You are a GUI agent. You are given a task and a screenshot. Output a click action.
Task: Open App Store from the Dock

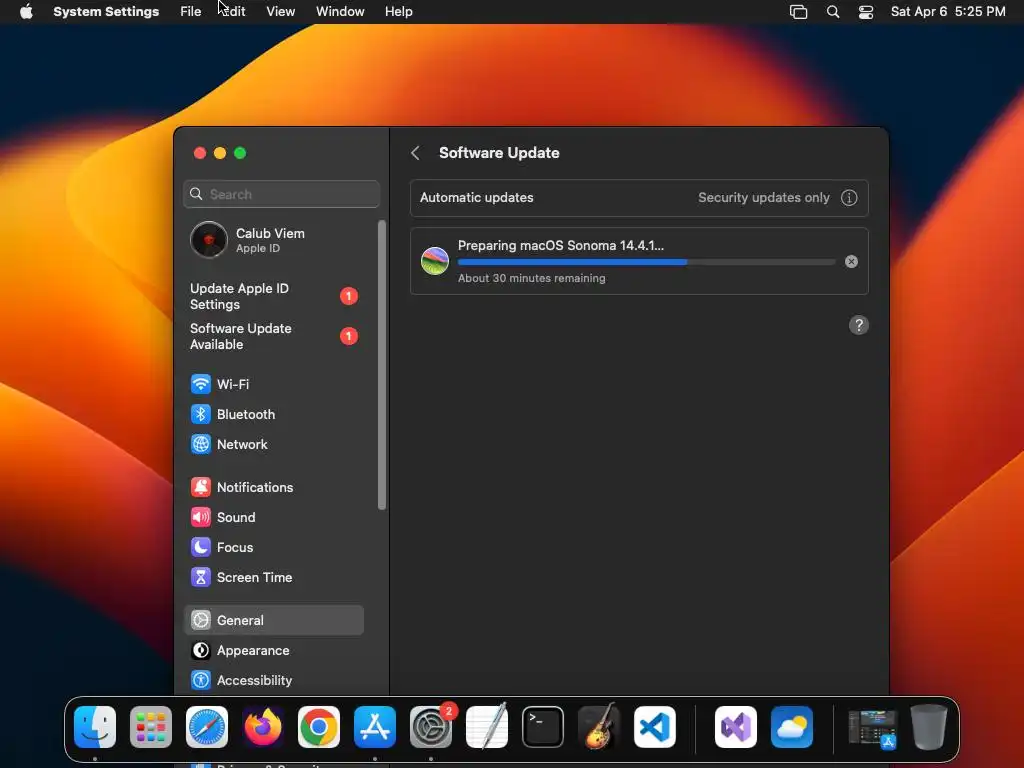(x=375, y=727)
